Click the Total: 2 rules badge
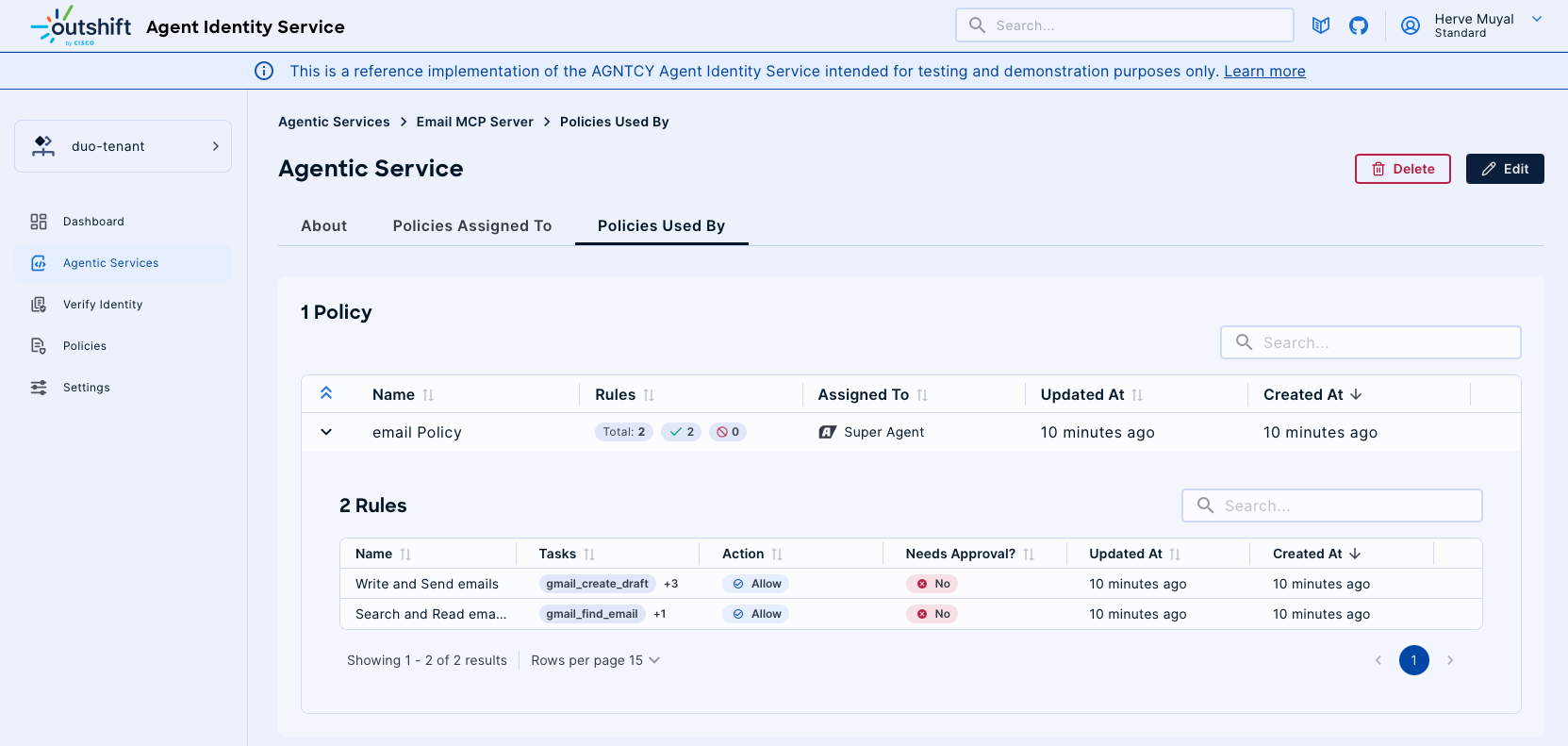The image size is (1568, 746). [x=624, y=432]
